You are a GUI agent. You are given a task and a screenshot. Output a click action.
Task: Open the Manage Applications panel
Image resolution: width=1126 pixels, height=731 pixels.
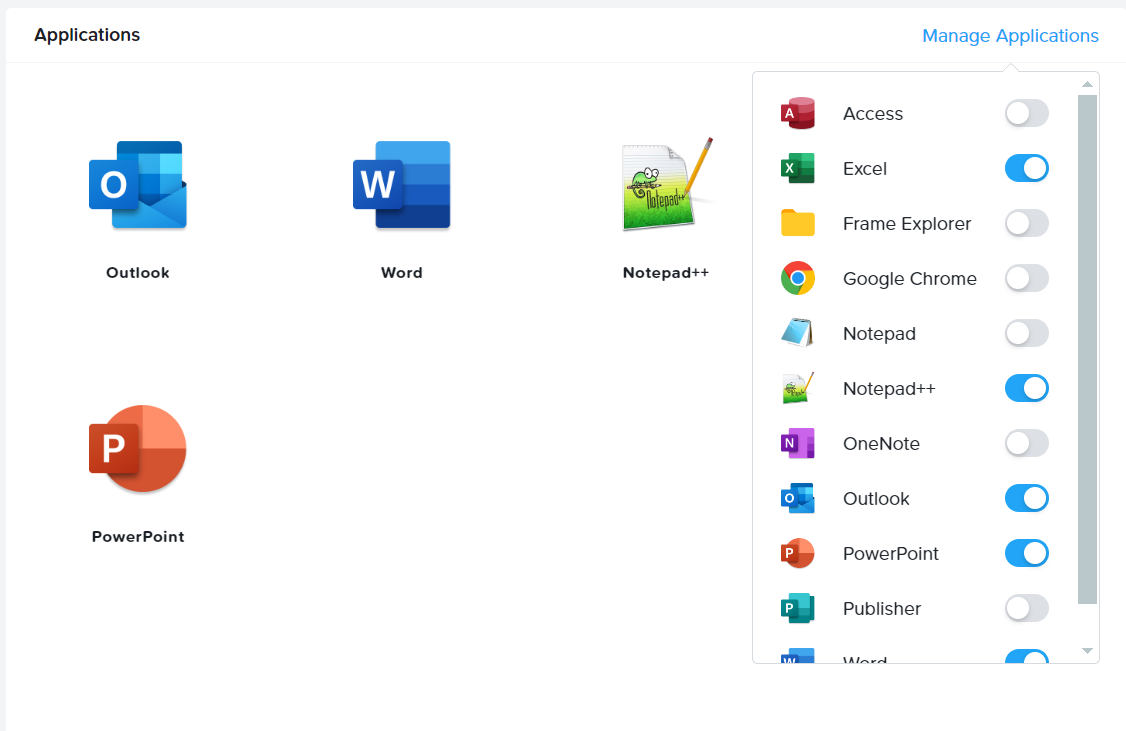pyautogui.click(x=1010, y=35)
